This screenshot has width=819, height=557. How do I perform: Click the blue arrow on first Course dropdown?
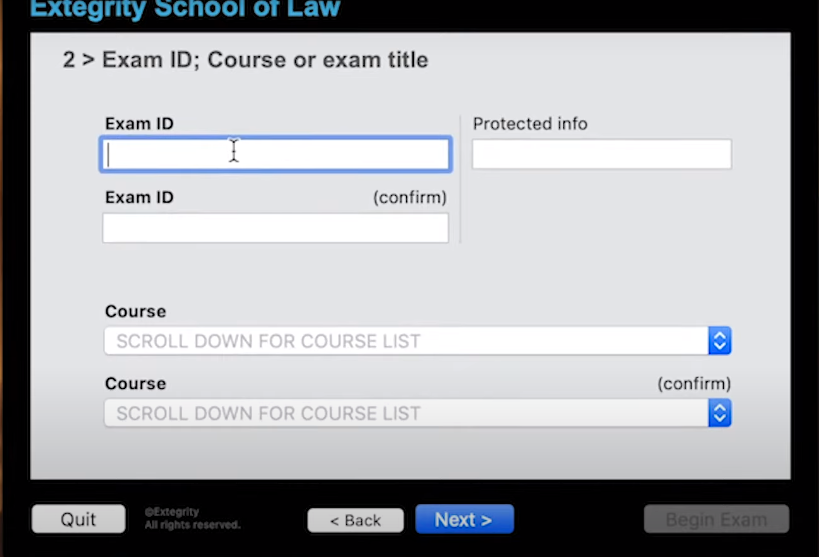tap(720, 341)
